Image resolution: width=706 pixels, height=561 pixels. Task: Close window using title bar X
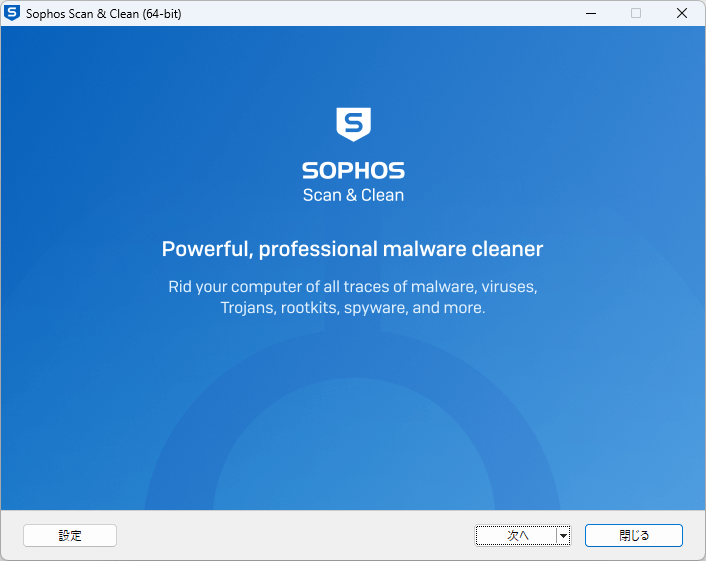click(682, 14)
